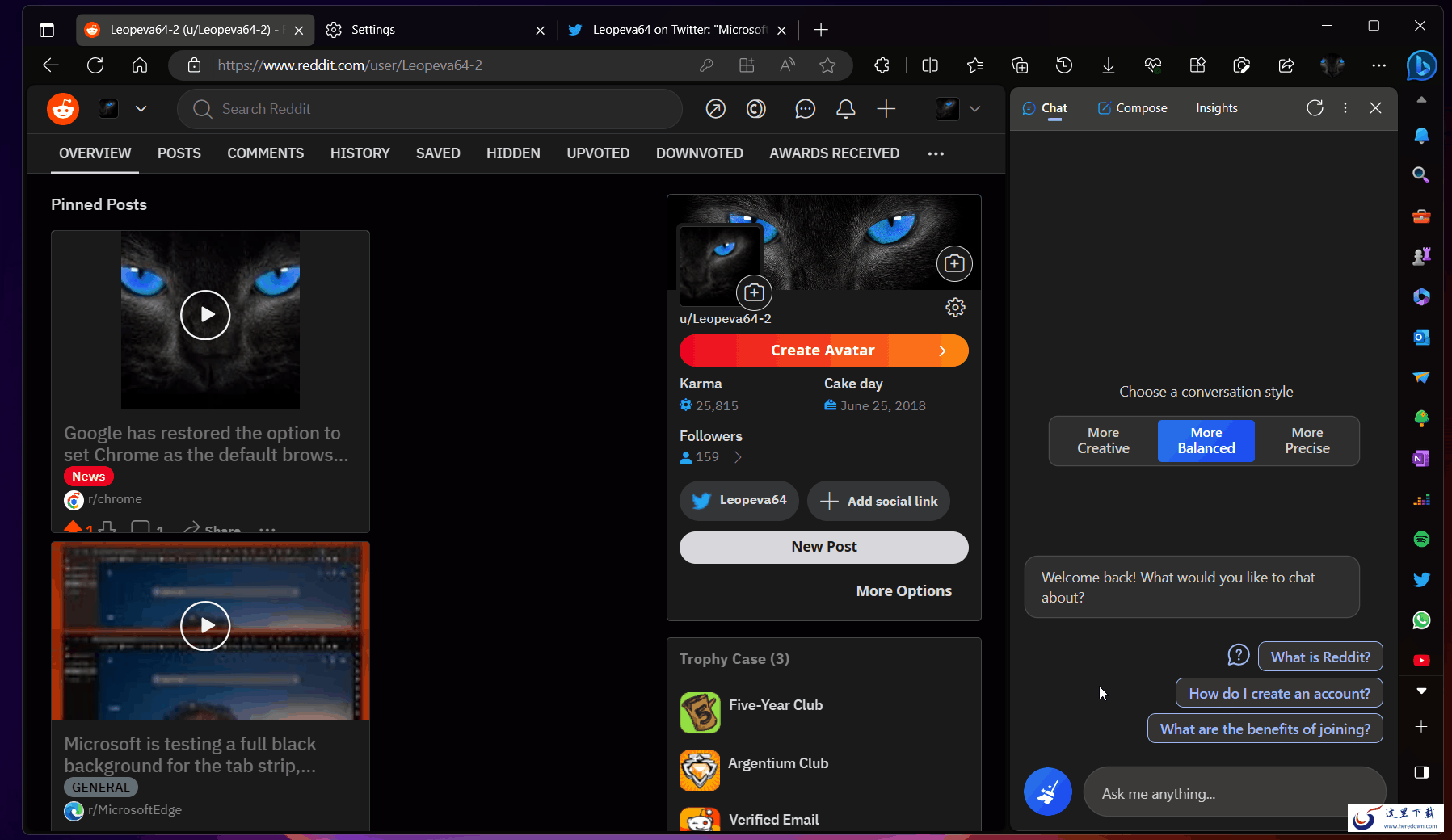This screenshot has width=1452, height=840.
Task: Open chat sidebar more options menu
Action: [1345, 108]
